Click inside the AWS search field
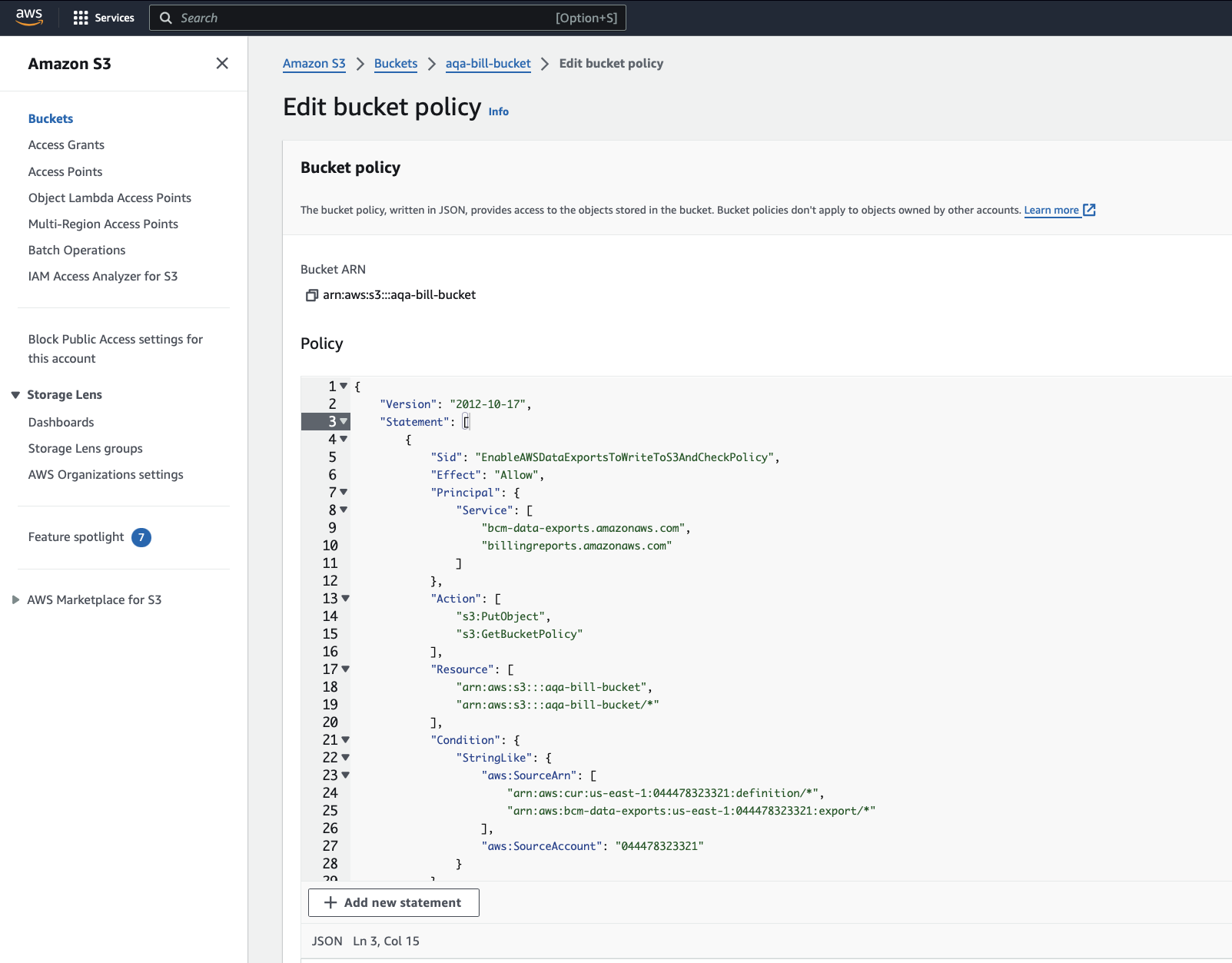Viewport: 1232px width, 963px height. point(388,18)
